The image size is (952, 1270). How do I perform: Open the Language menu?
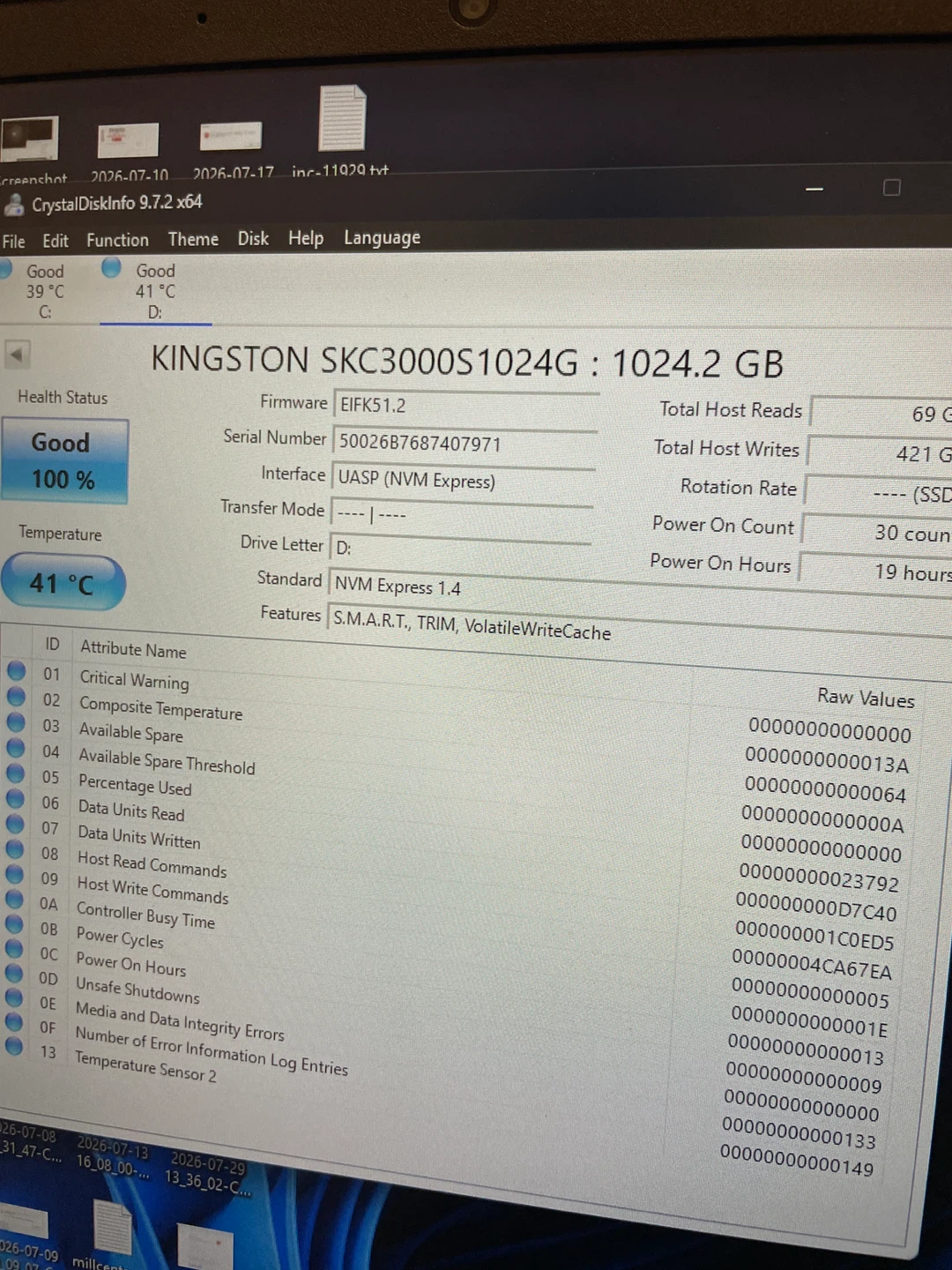382,237
